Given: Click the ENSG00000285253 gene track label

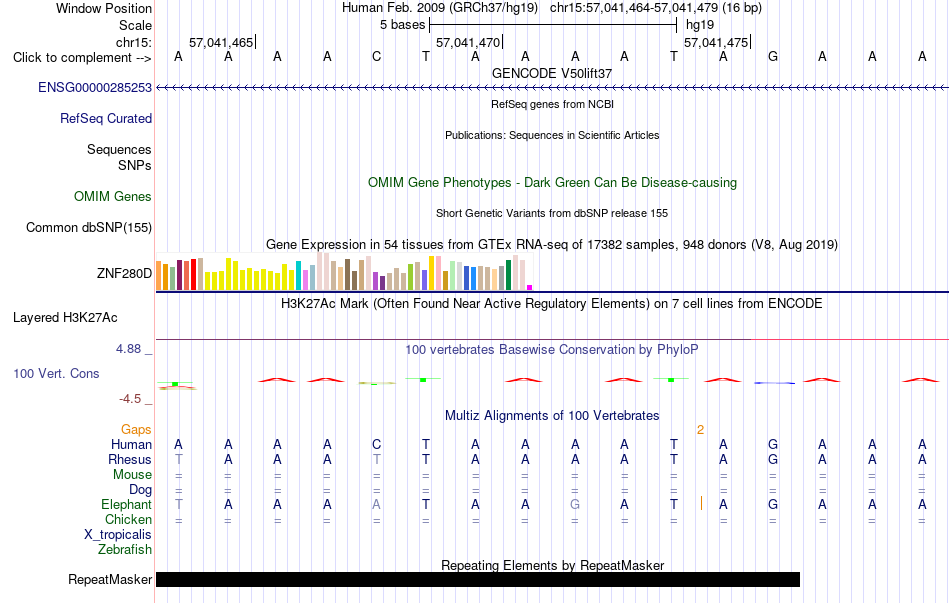Looking at the screenshot, I should click(x=95, y=87).
